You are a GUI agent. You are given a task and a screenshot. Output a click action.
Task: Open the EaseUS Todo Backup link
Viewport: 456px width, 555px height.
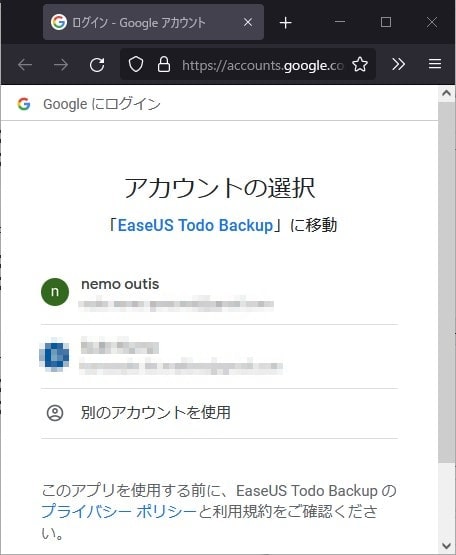coord(195,225)
